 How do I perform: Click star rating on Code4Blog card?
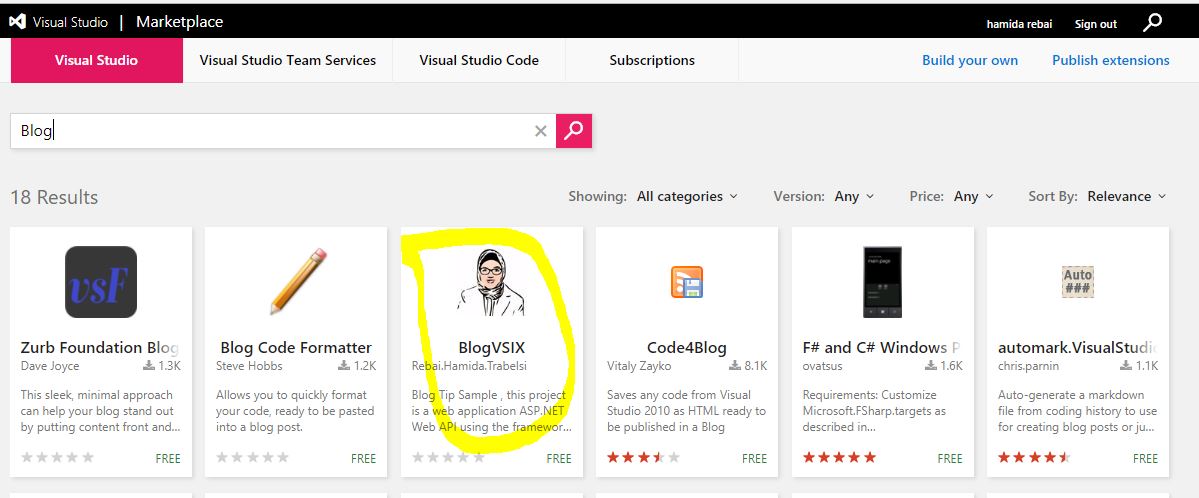point(644,457)
